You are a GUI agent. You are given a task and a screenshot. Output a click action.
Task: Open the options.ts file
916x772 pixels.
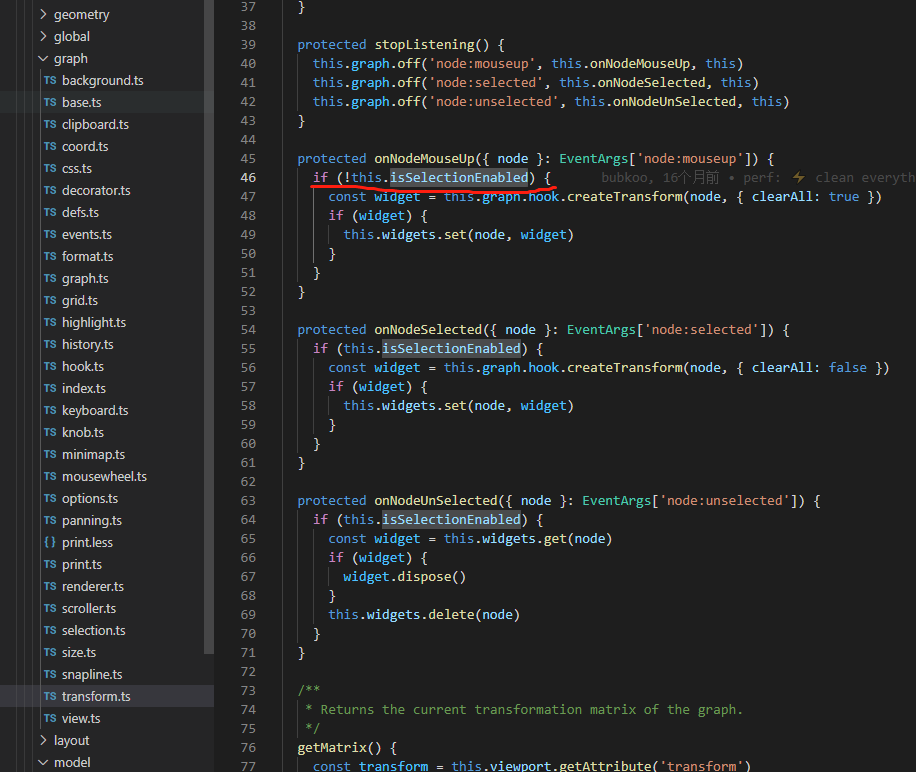[84, 498]
